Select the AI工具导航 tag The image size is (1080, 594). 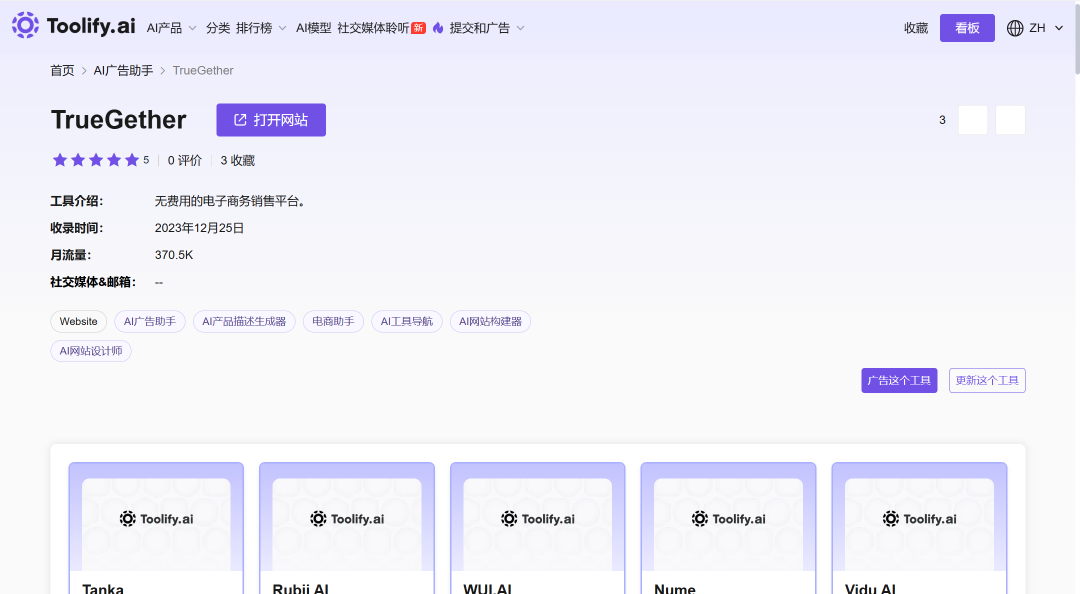(x=406, y=322)
